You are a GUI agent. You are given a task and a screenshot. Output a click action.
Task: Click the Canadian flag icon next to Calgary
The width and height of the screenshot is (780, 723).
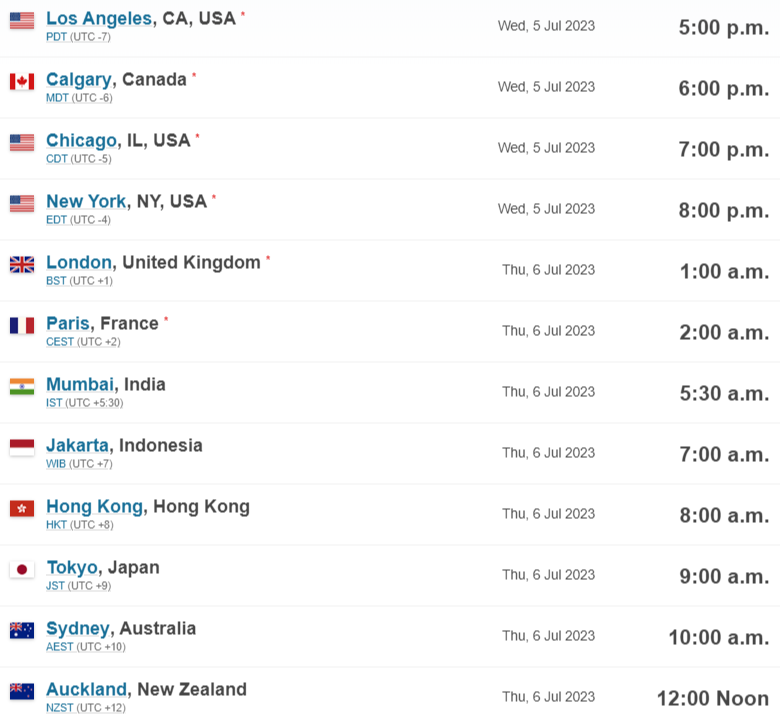point(22,82)
